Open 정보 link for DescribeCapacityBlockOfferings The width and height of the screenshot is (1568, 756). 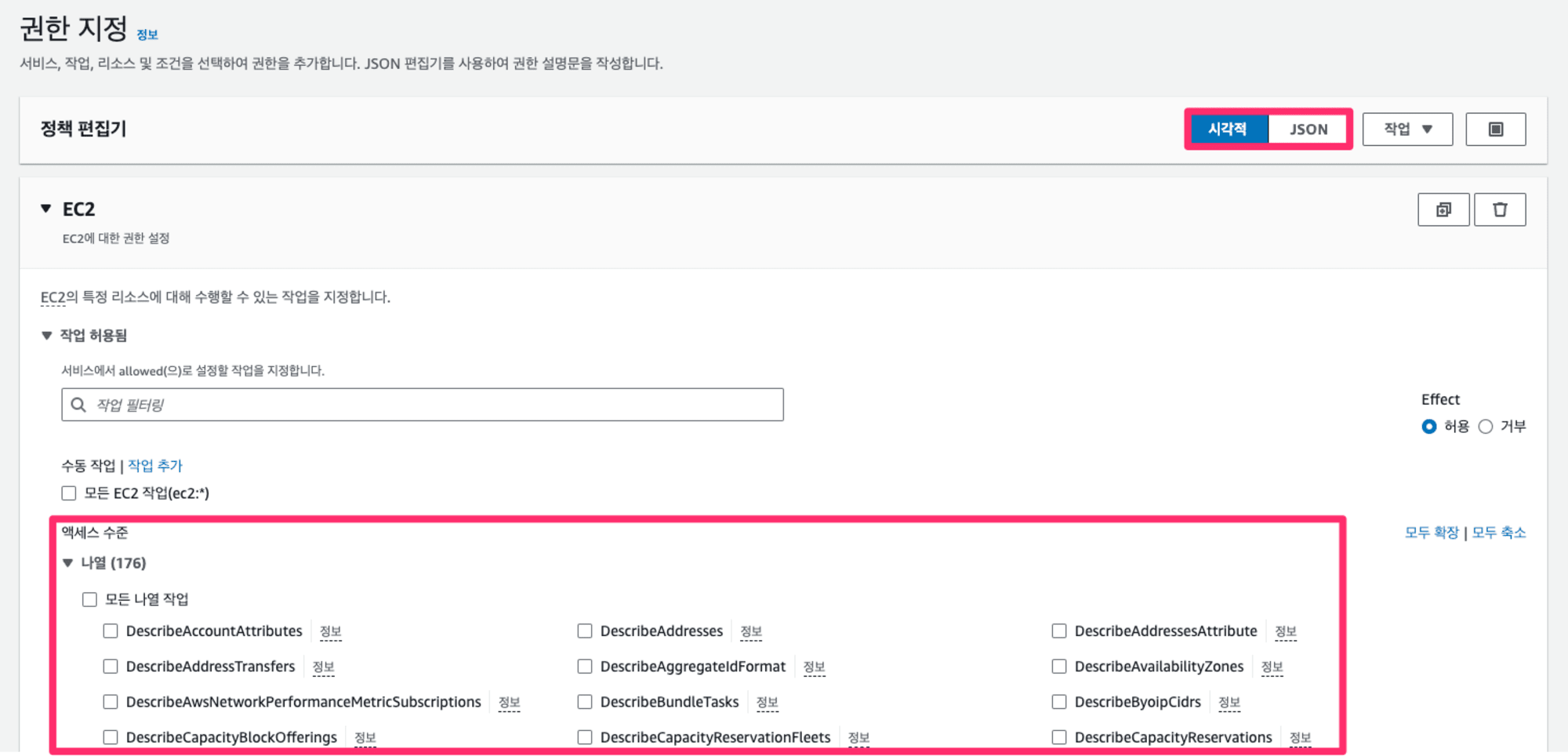365,737
